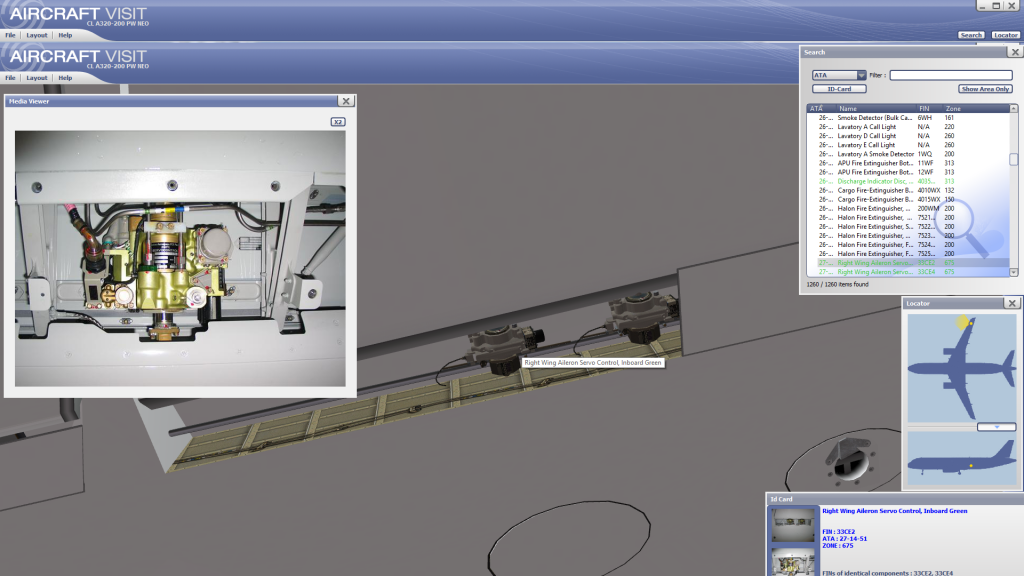Screen dimensions: 1024x576
Task: Click the AIRCRAFT VISIT logo in the top header
Action: coord(78,14)
